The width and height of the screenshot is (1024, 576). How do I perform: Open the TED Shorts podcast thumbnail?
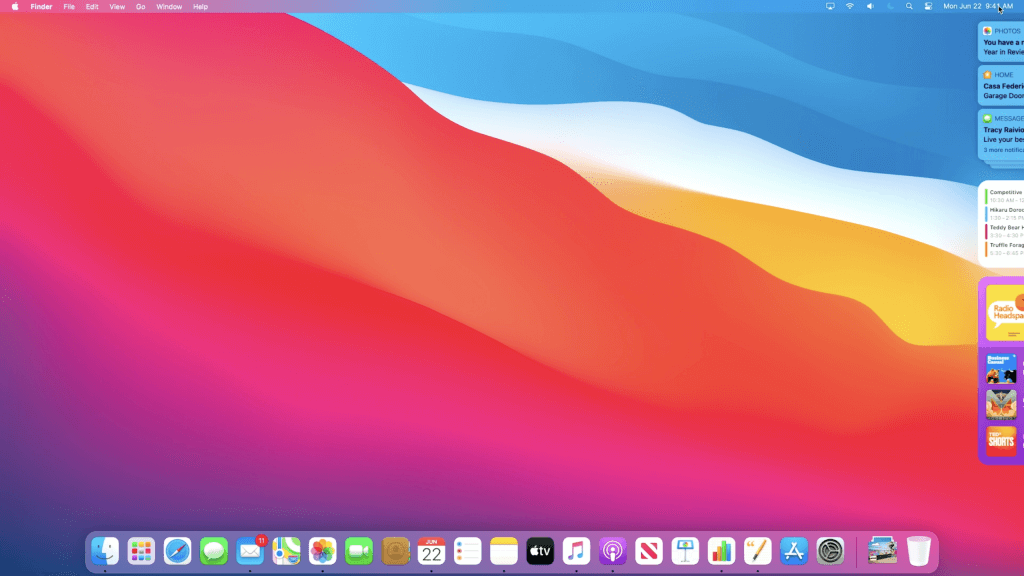[x=1001, y=440]
